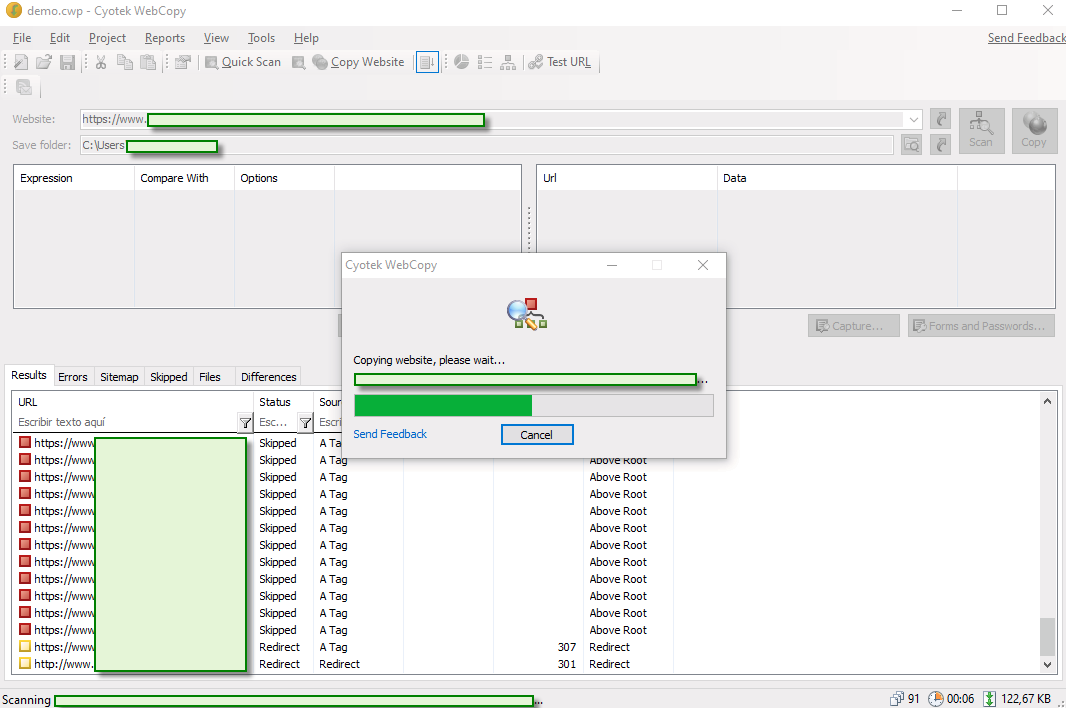The height and width of the screenshot is (708, 1066).
Task: Click the large Scan button
Action: coord(981,131)
